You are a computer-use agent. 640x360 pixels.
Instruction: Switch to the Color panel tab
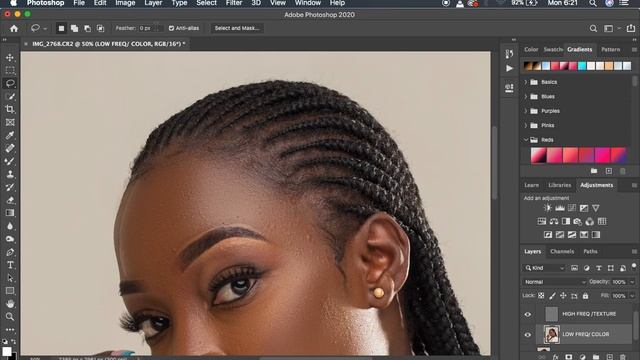[x=531, y=49]
